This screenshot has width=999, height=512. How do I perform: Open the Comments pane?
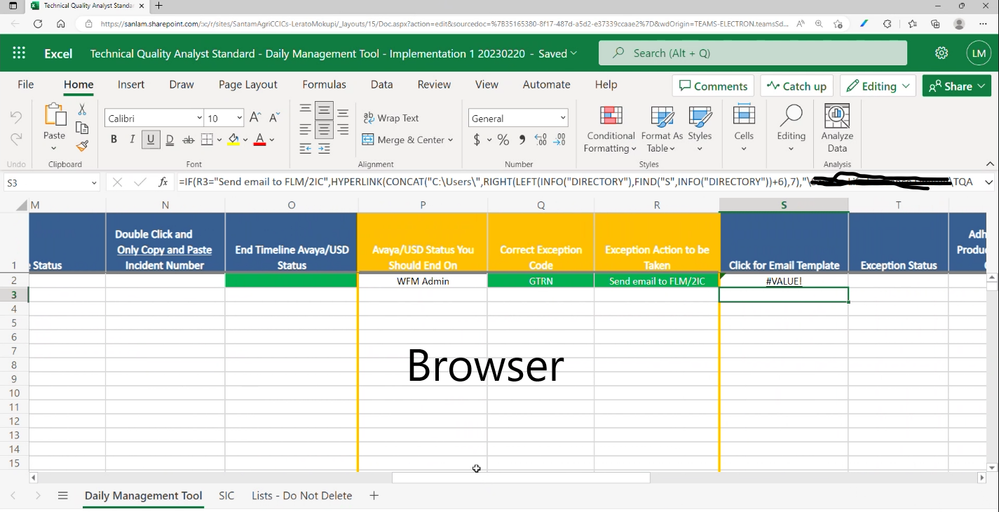pos(713,86)
